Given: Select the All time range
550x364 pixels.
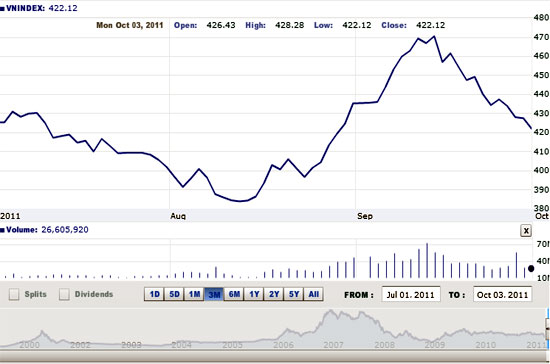Looking at the screenshot, I should click(x=314, y=294).
